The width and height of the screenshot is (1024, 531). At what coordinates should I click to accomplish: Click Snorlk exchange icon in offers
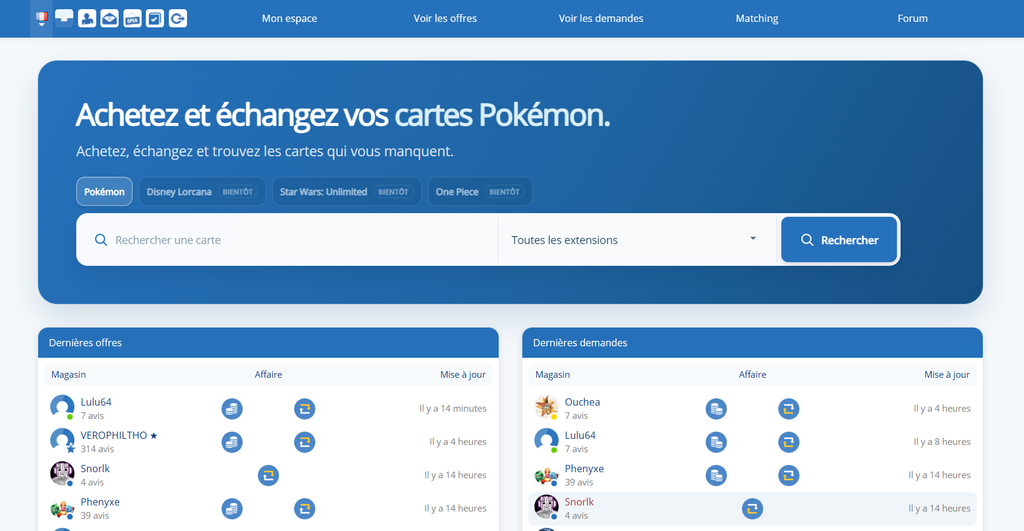(x=268, y=475)
